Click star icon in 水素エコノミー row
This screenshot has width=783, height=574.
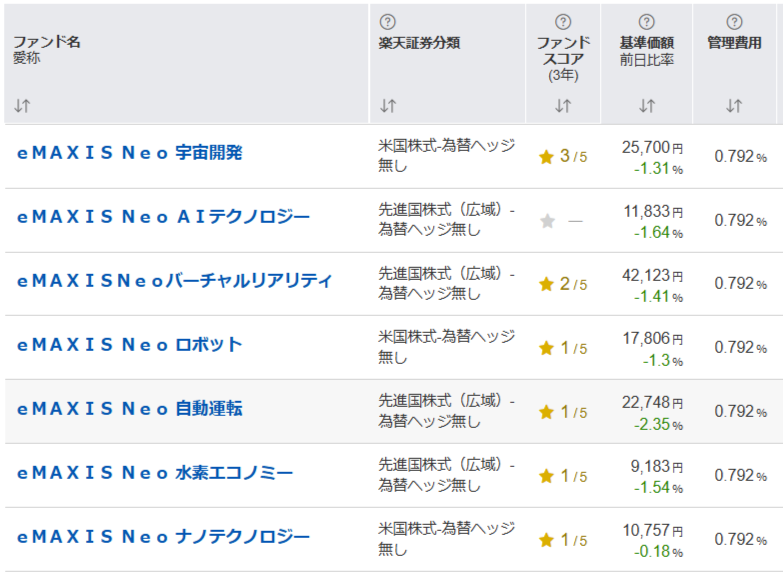click(547, 476)
